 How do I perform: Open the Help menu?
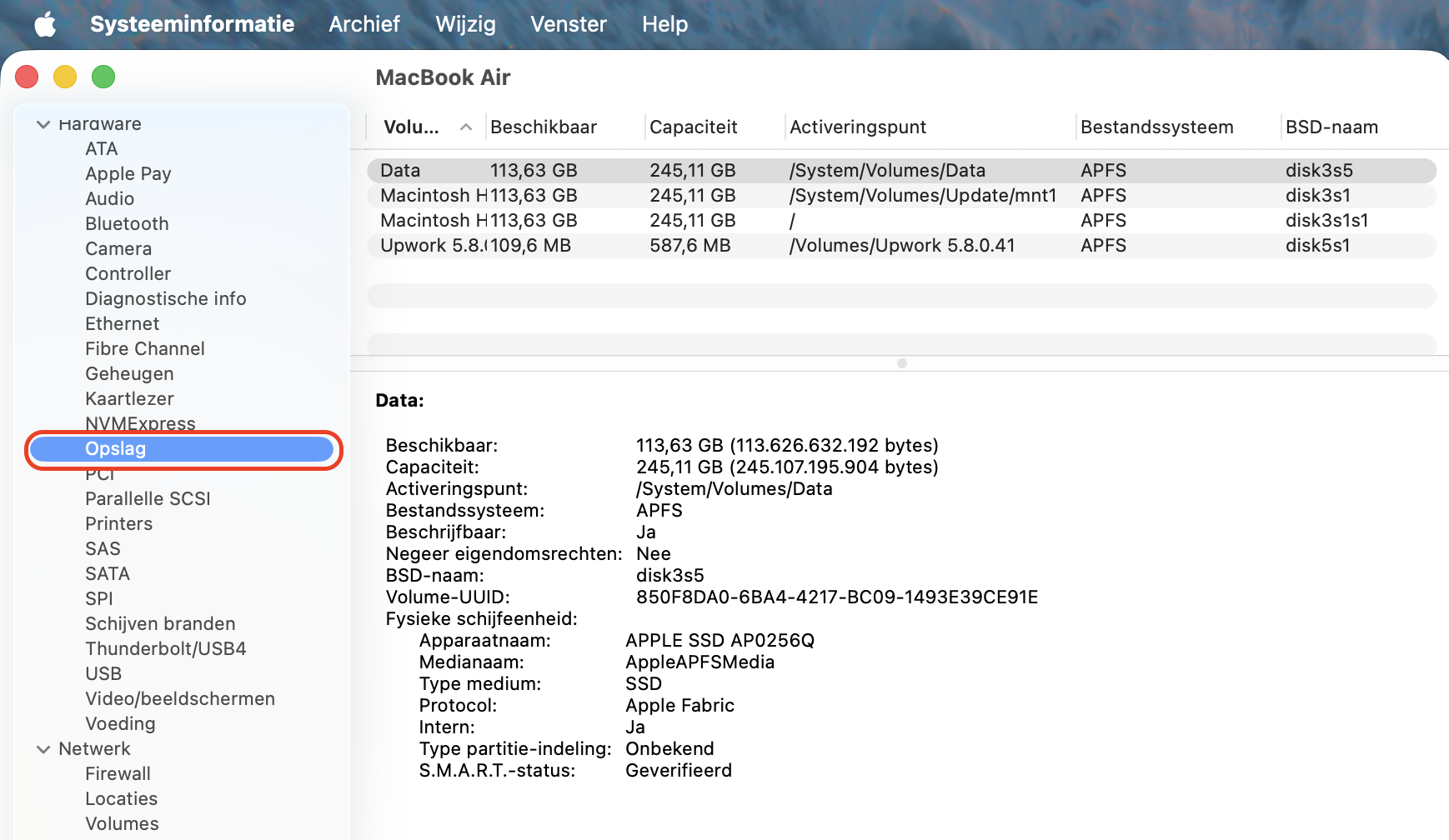(664, 24)
